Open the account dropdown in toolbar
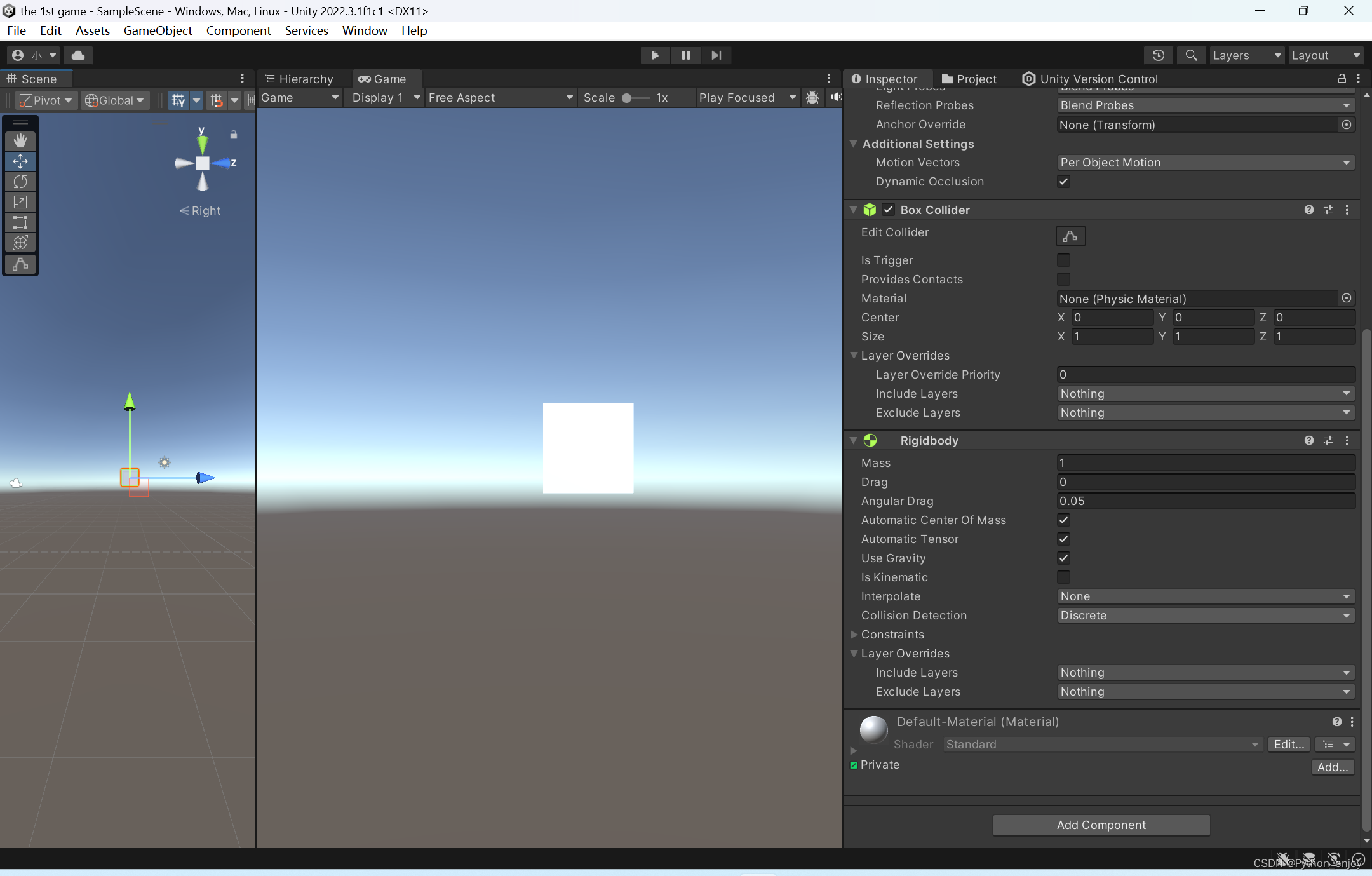Viewport: 1372px width, 876px height. click(34, 55)
